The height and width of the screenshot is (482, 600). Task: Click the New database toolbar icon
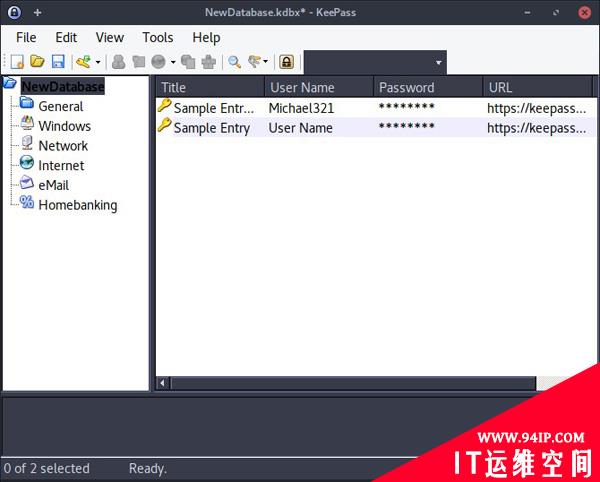coord(17,62)
